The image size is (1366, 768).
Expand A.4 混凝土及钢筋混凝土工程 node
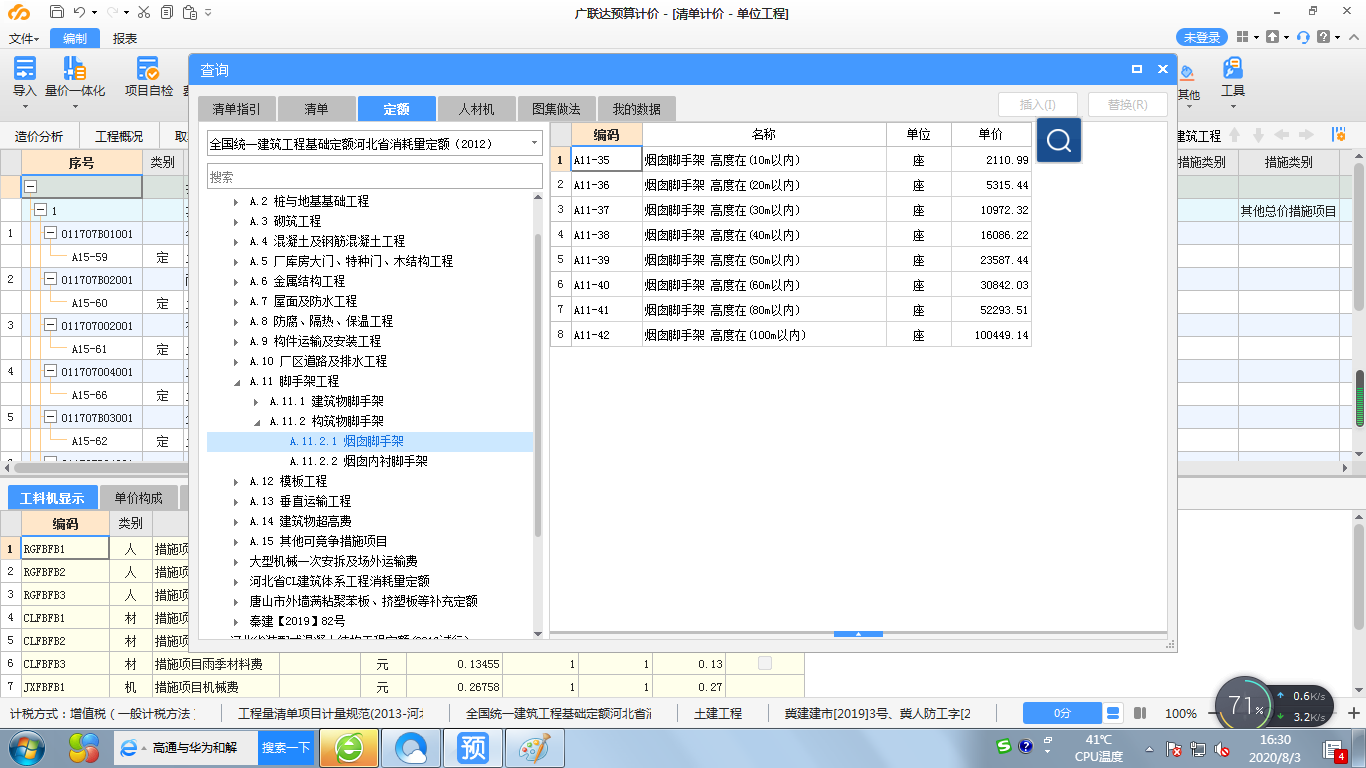tap(236, 241)
